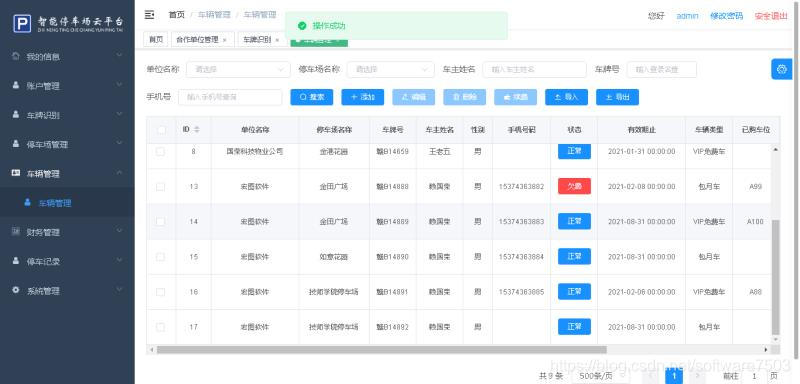
Task: Open the 500条/页 page size dropdown
Action: click(600, 376)
